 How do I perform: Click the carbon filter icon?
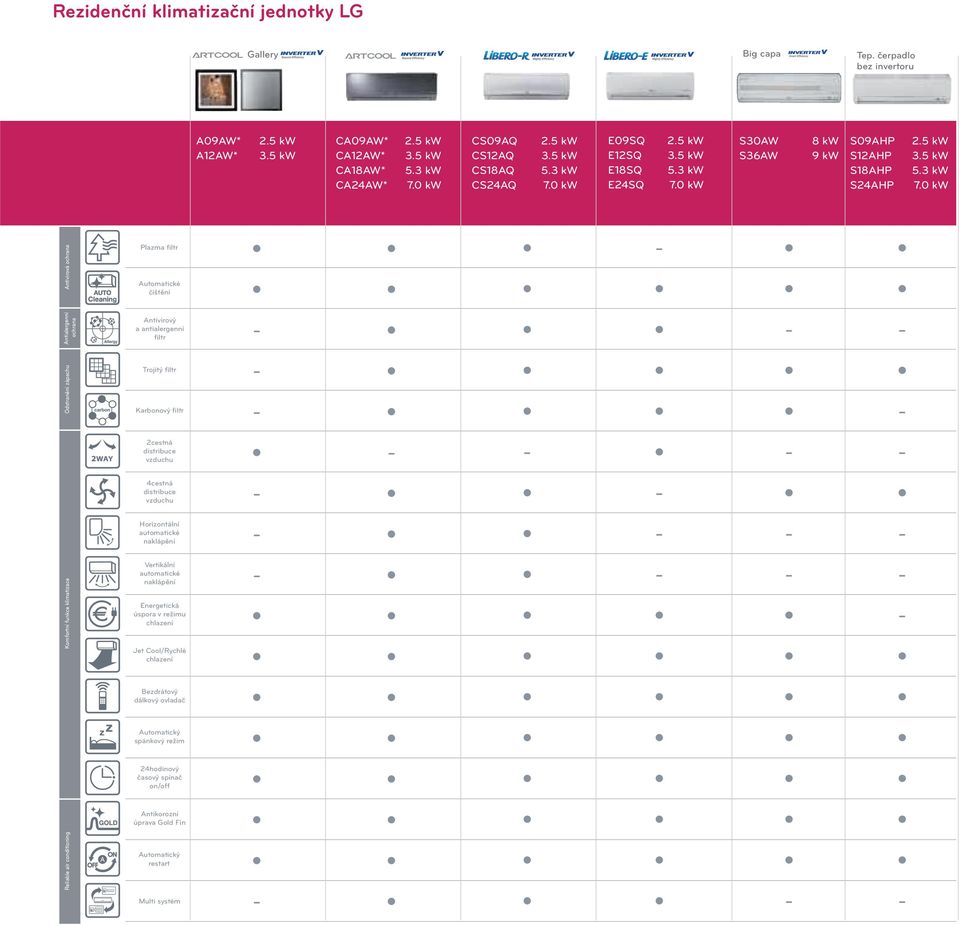pyautogui.click(x=102, y=410)
